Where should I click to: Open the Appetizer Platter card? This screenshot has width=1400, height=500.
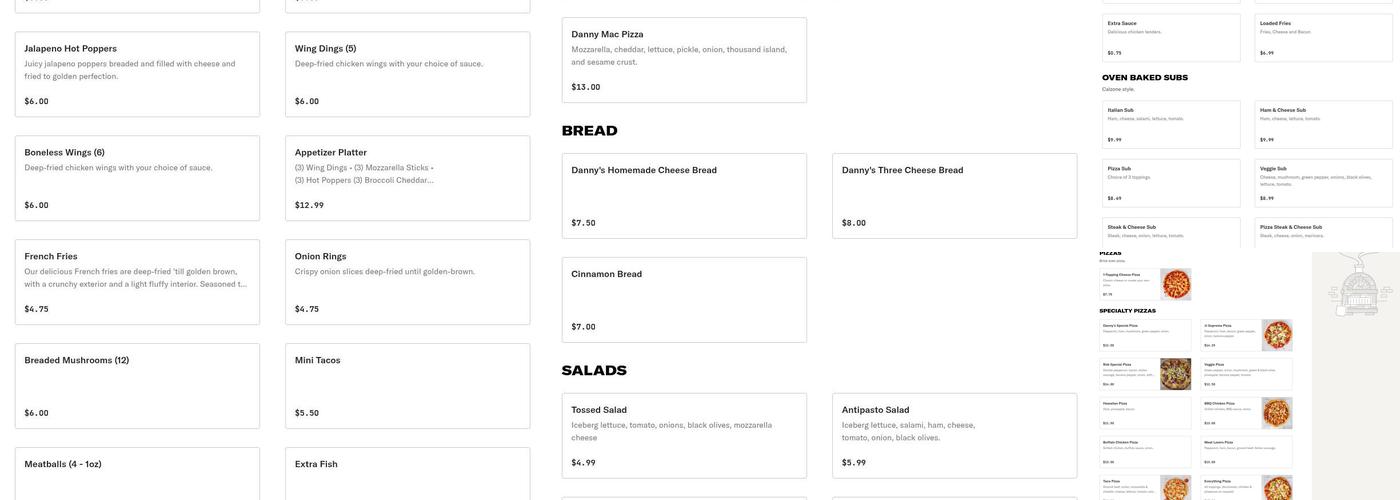click(x=407, y=178)
